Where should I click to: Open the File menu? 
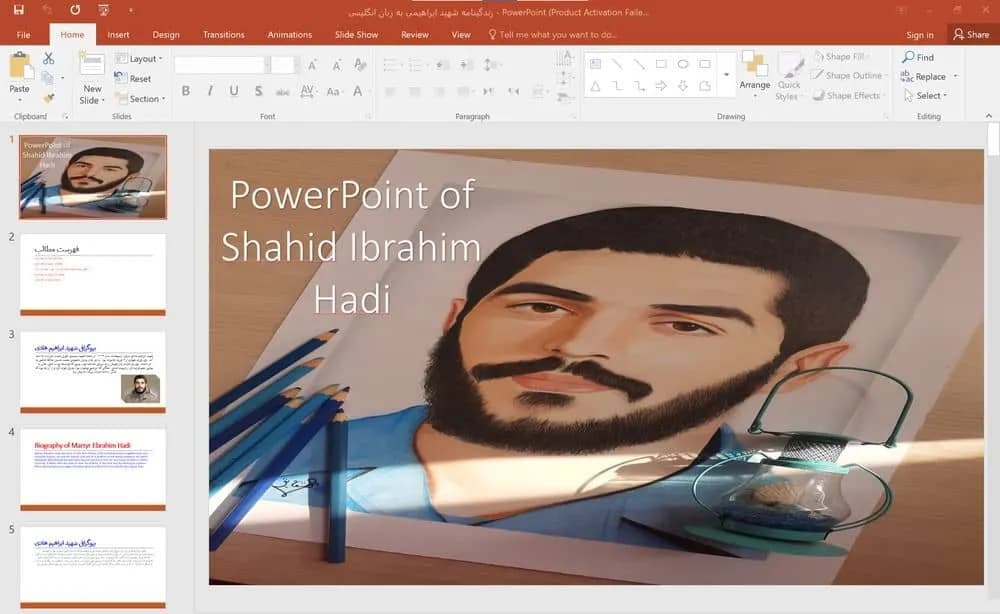click(24, 35)
